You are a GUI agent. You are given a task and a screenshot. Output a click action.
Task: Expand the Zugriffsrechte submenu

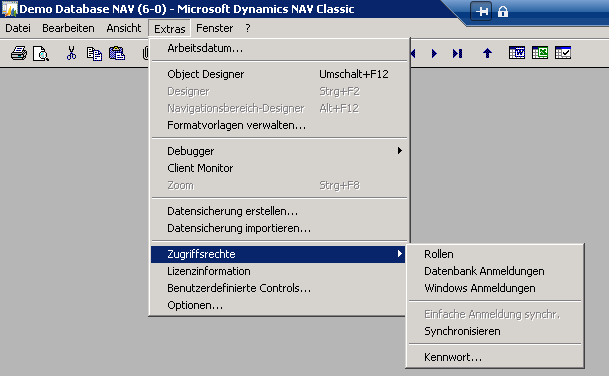(x=278, y=254)
